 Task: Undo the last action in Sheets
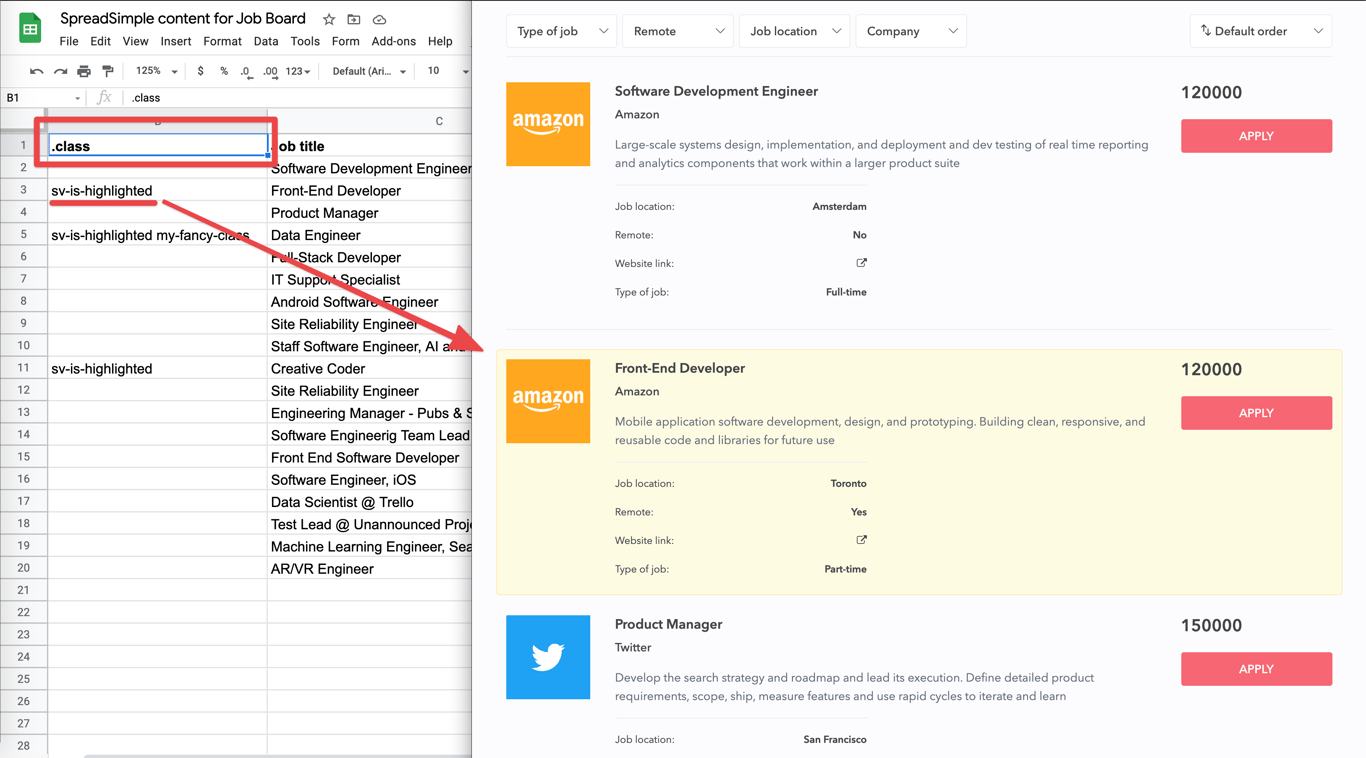click(37, 72)
